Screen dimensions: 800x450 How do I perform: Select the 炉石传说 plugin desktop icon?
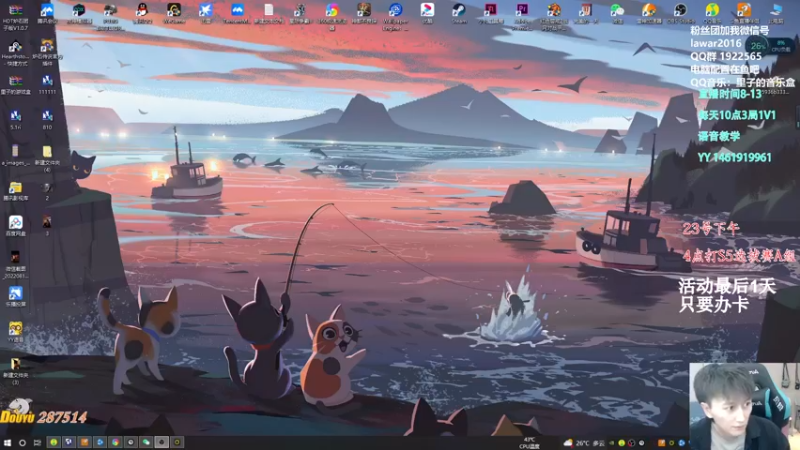point(47,53)
